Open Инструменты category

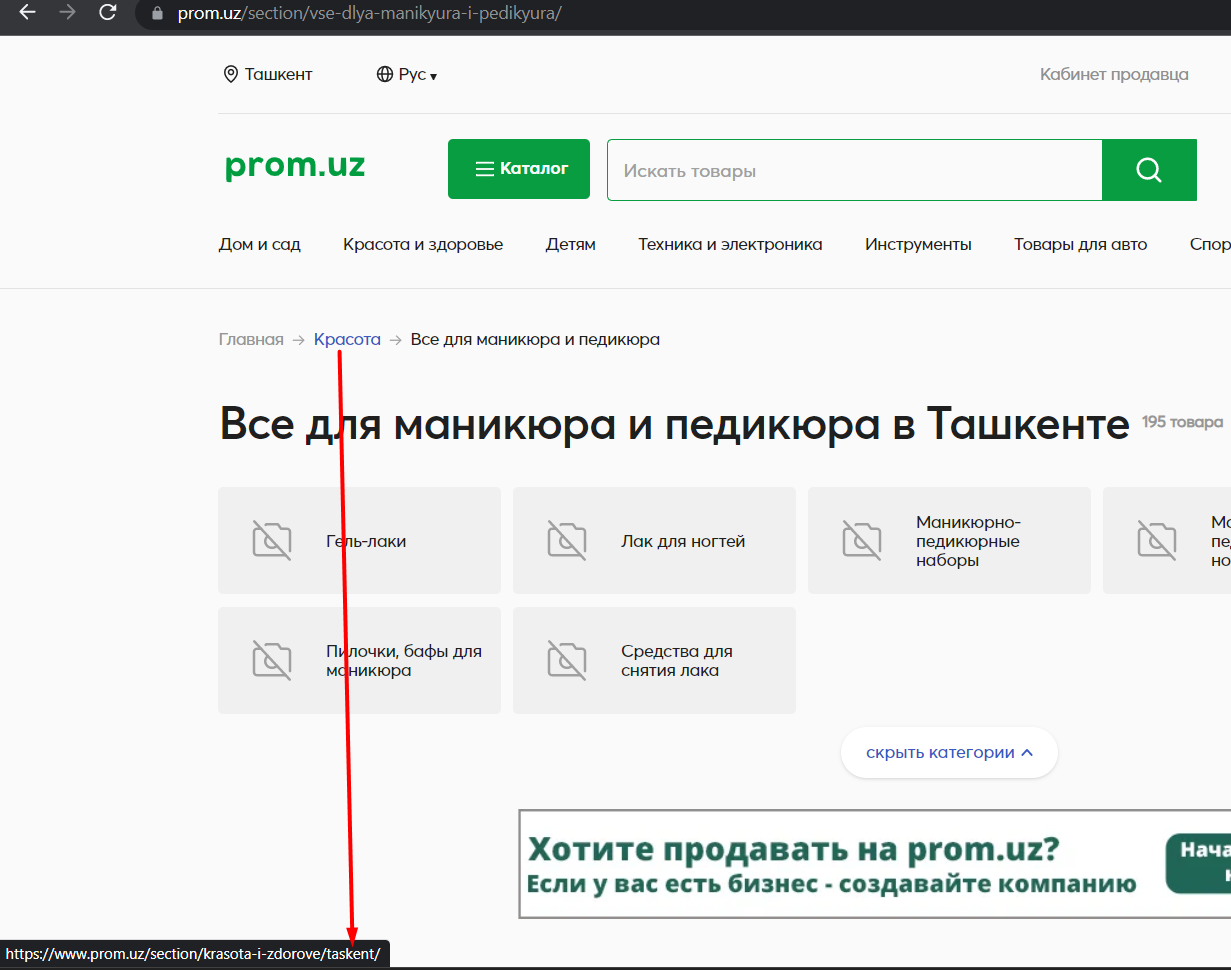pyautogui.click(x=918, y=244)
